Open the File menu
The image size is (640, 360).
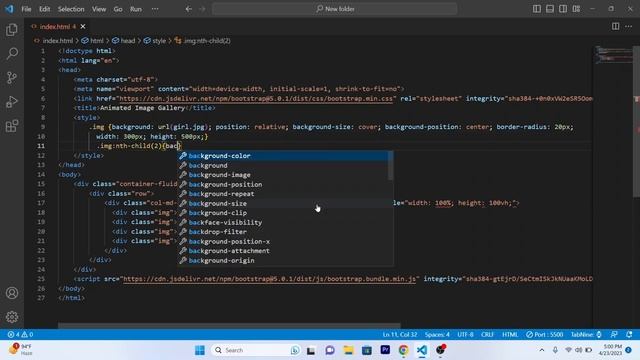26,9
